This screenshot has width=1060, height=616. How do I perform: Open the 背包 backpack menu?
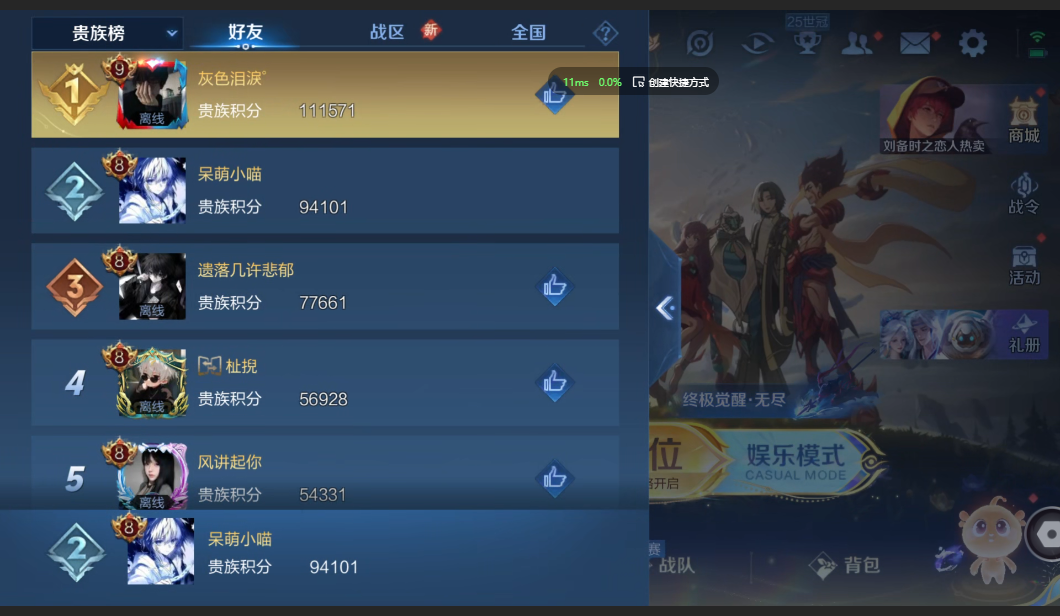846,565
